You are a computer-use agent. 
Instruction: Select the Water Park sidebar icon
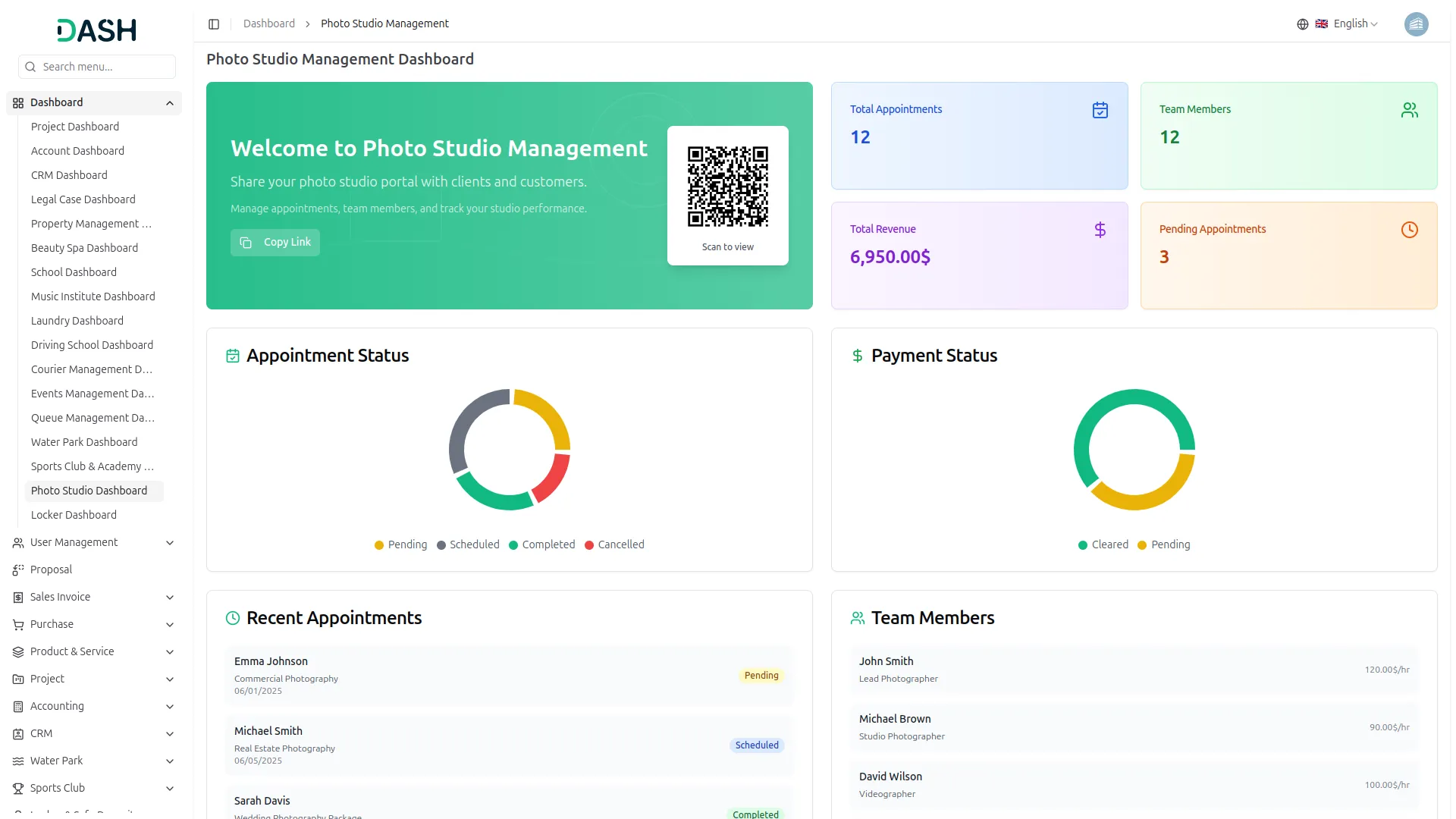(17, 761)
